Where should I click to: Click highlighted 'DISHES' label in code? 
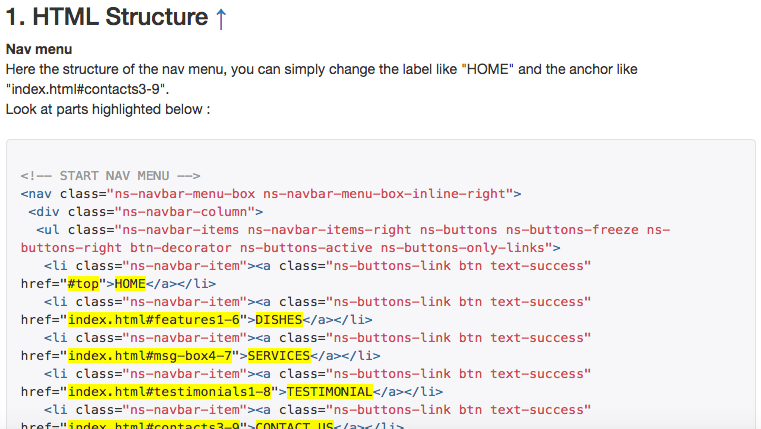click(279, 319)
